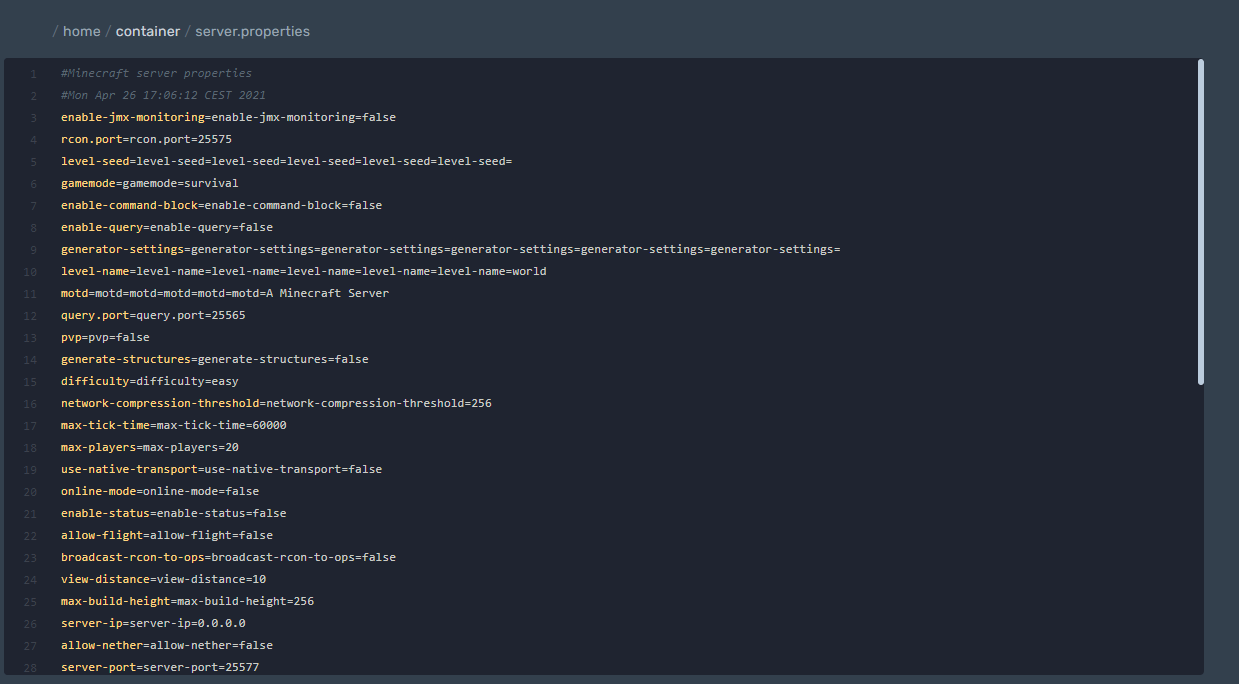Click the pvp=false line
Screen dimensions: 1239x684
click(105, 337)
